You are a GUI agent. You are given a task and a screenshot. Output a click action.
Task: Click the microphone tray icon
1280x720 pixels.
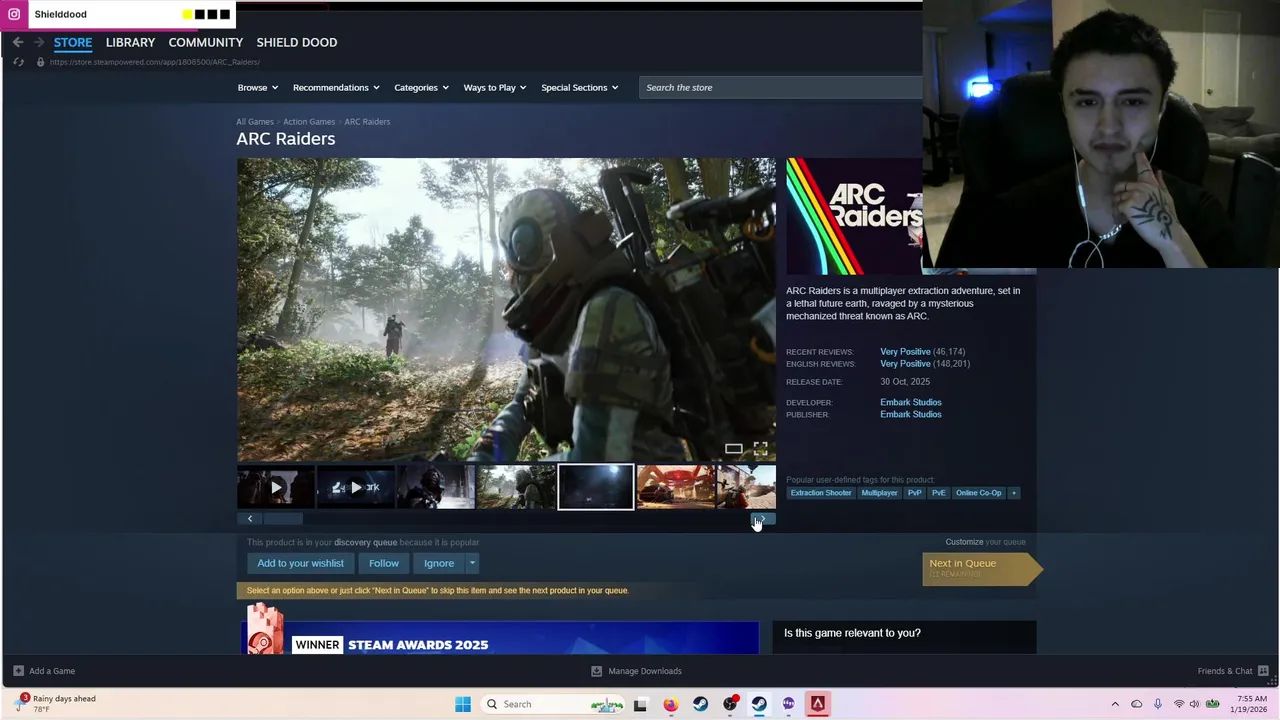tap(1158, 704)
